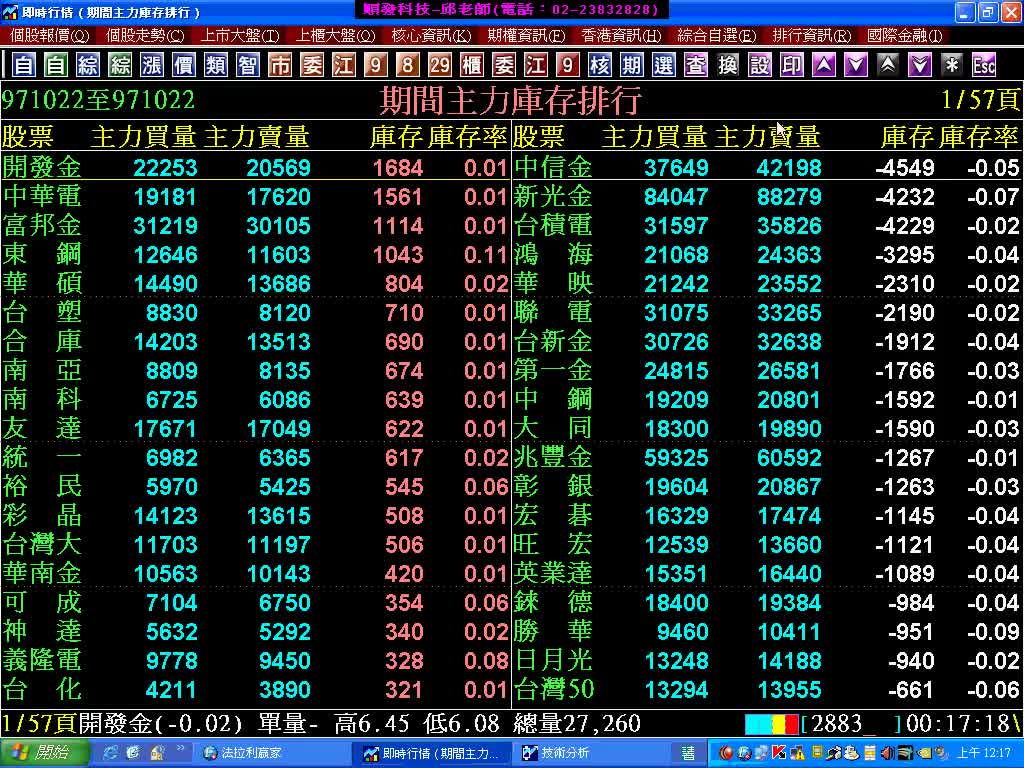The image size is (1024, 768).
Task: Click the 委 icon right of 市
Action: [x=312, y=65]
